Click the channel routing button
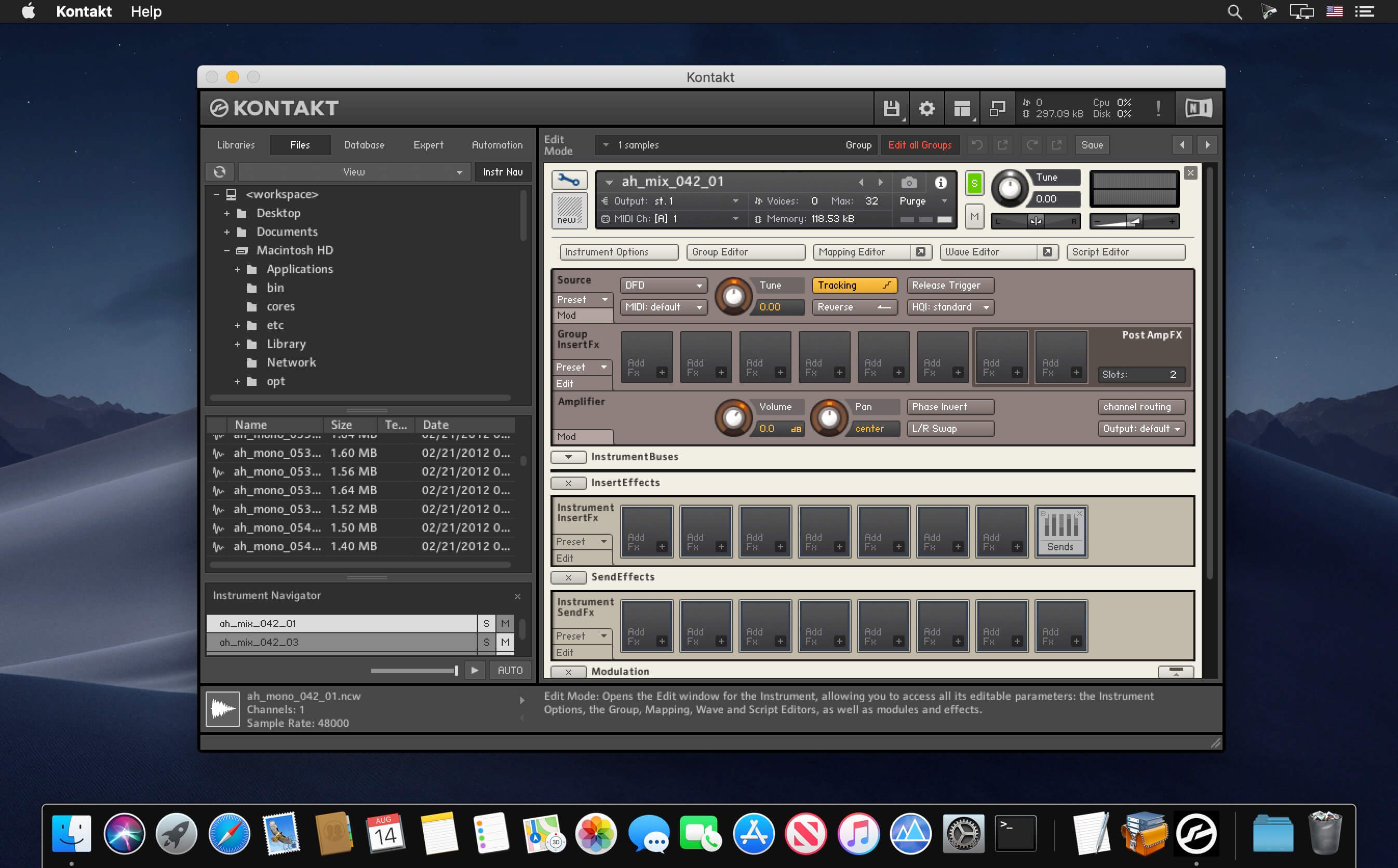1398x868 pixels. (1141, 406)
